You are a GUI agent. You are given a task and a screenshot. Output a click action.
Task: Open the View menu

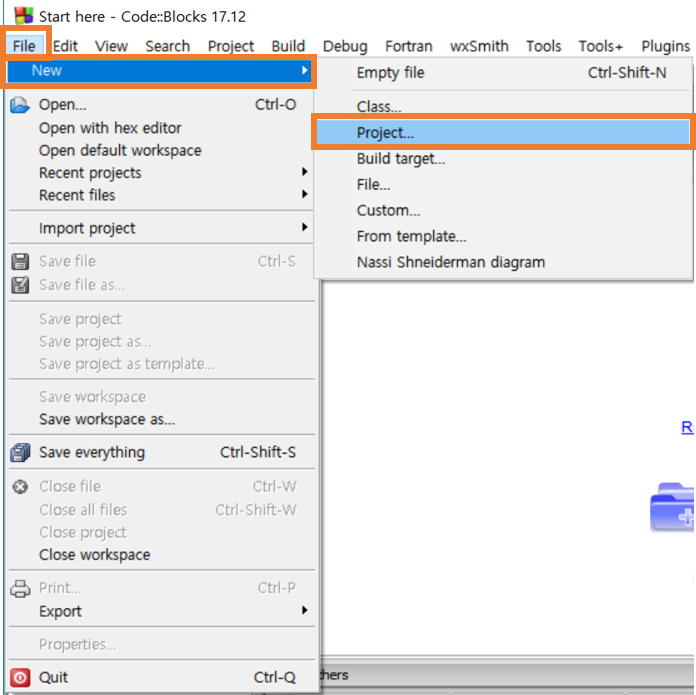coord(111,46)
